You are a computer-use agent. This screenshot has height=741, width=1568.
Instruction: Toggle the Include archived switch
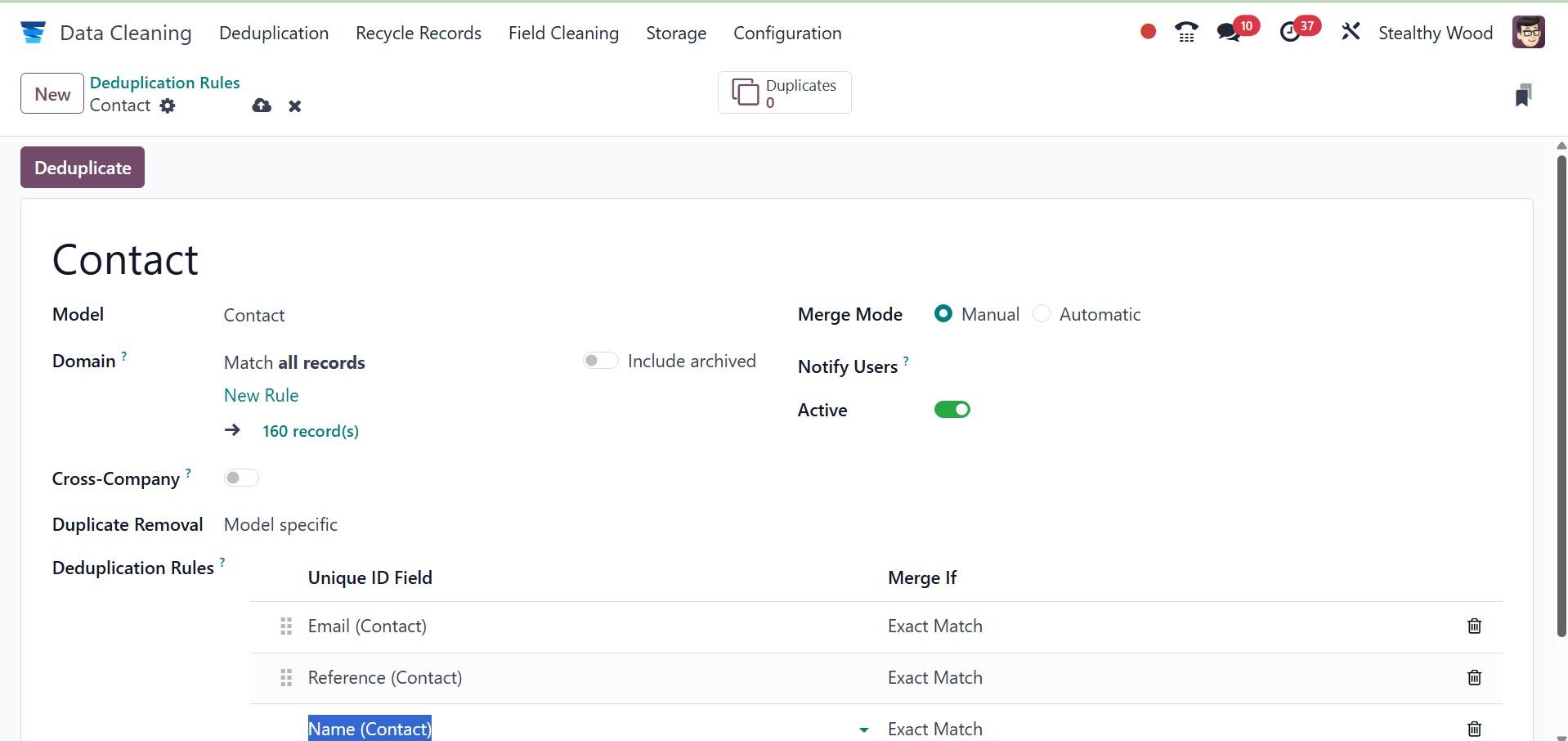coord(600,361)
